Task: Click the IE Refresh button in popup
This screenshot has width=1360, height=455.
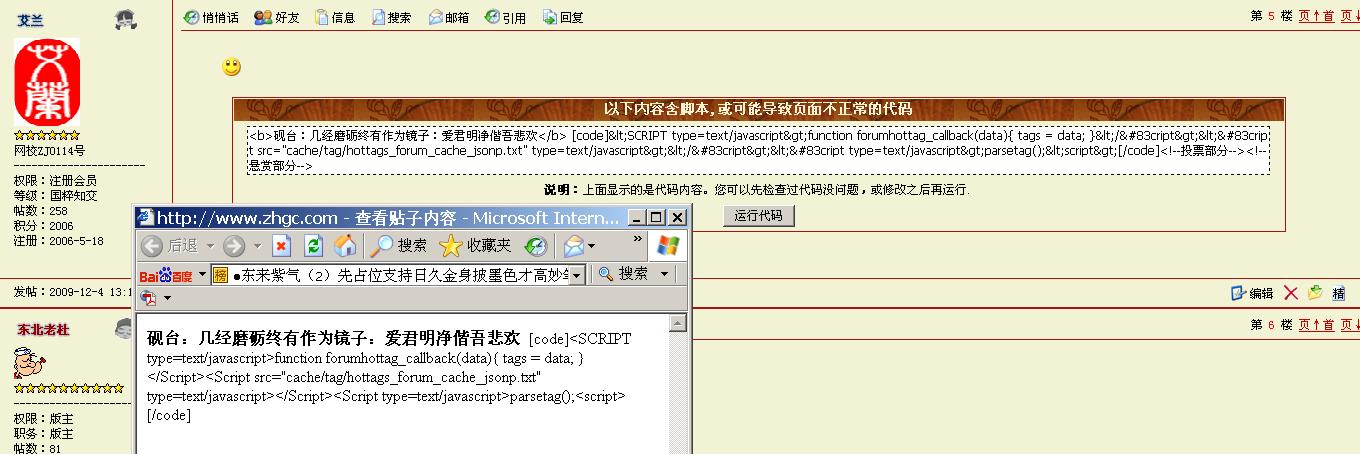Action: click(313, 246)
